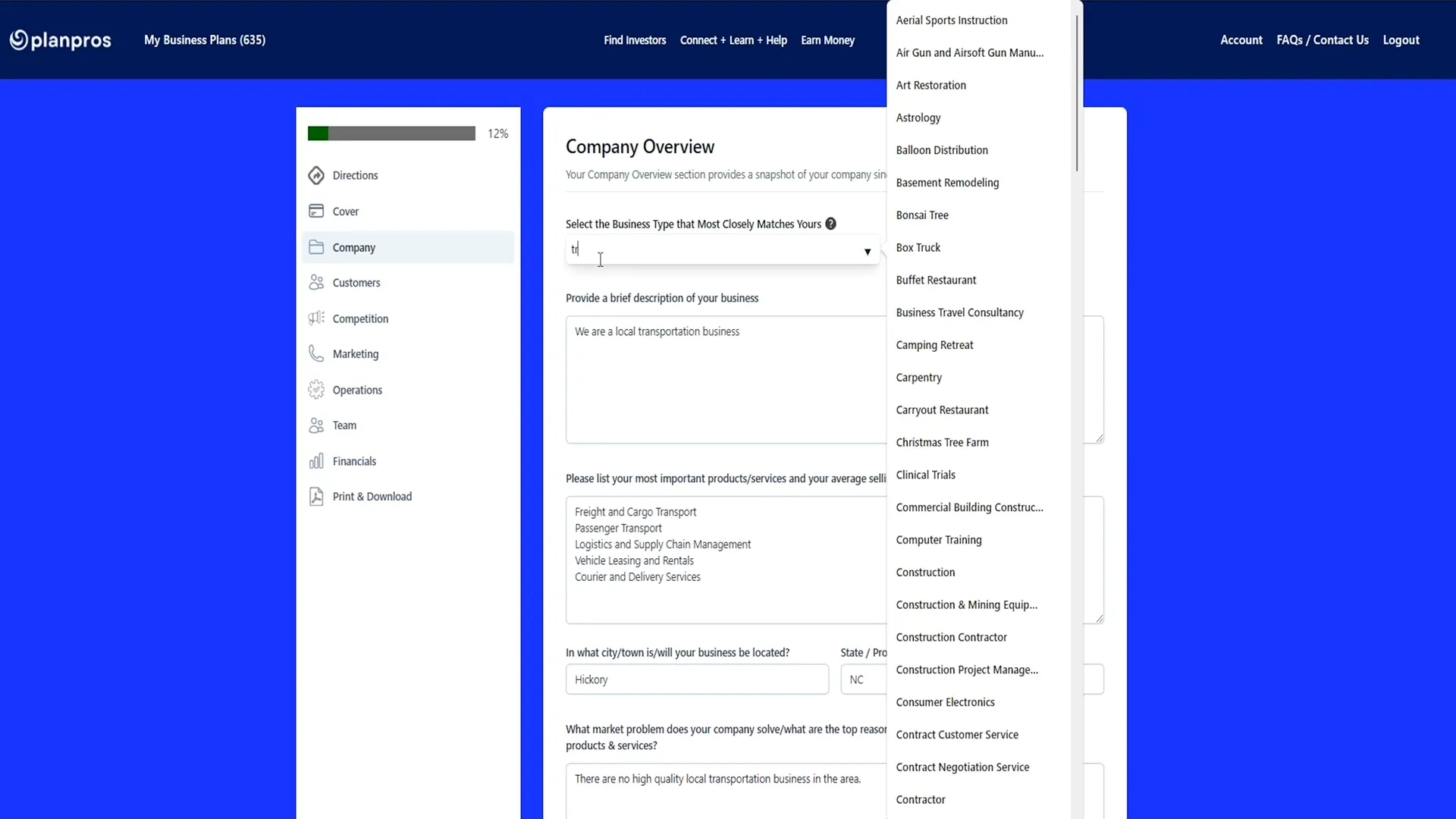Select Box Truck business type

tap(978, 248)
